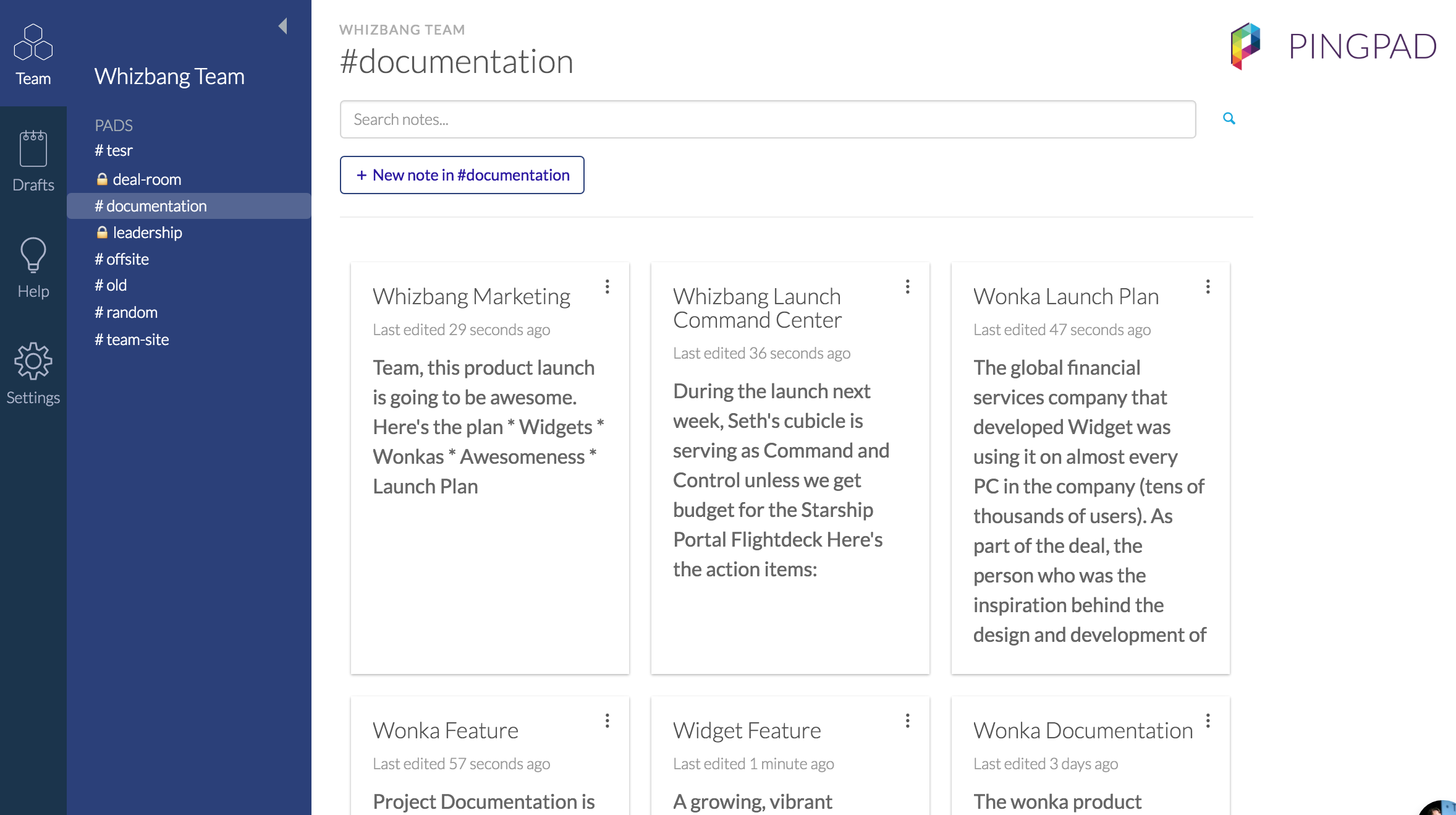
Task: Open the Wonka Documentation note
Action: click(1083, 730)
